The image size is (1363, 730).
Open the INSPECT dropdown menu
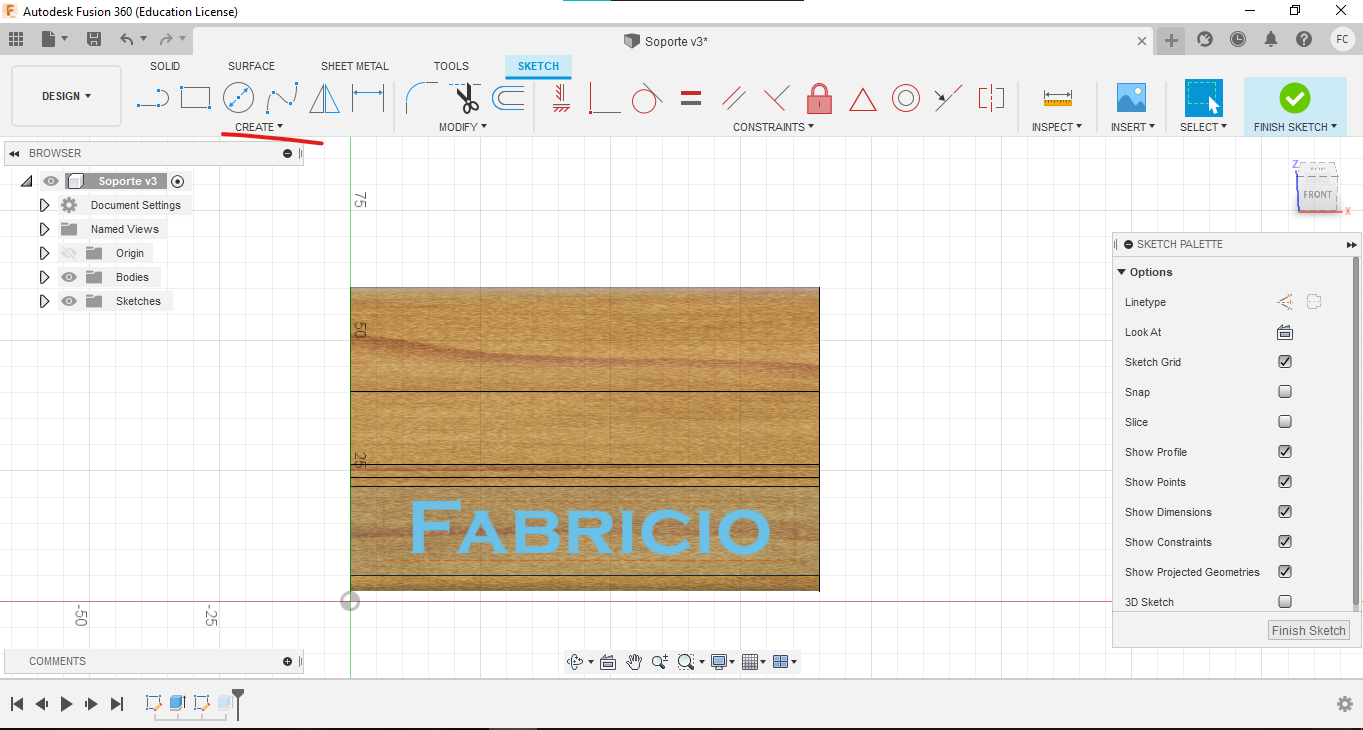(1057, 127)
